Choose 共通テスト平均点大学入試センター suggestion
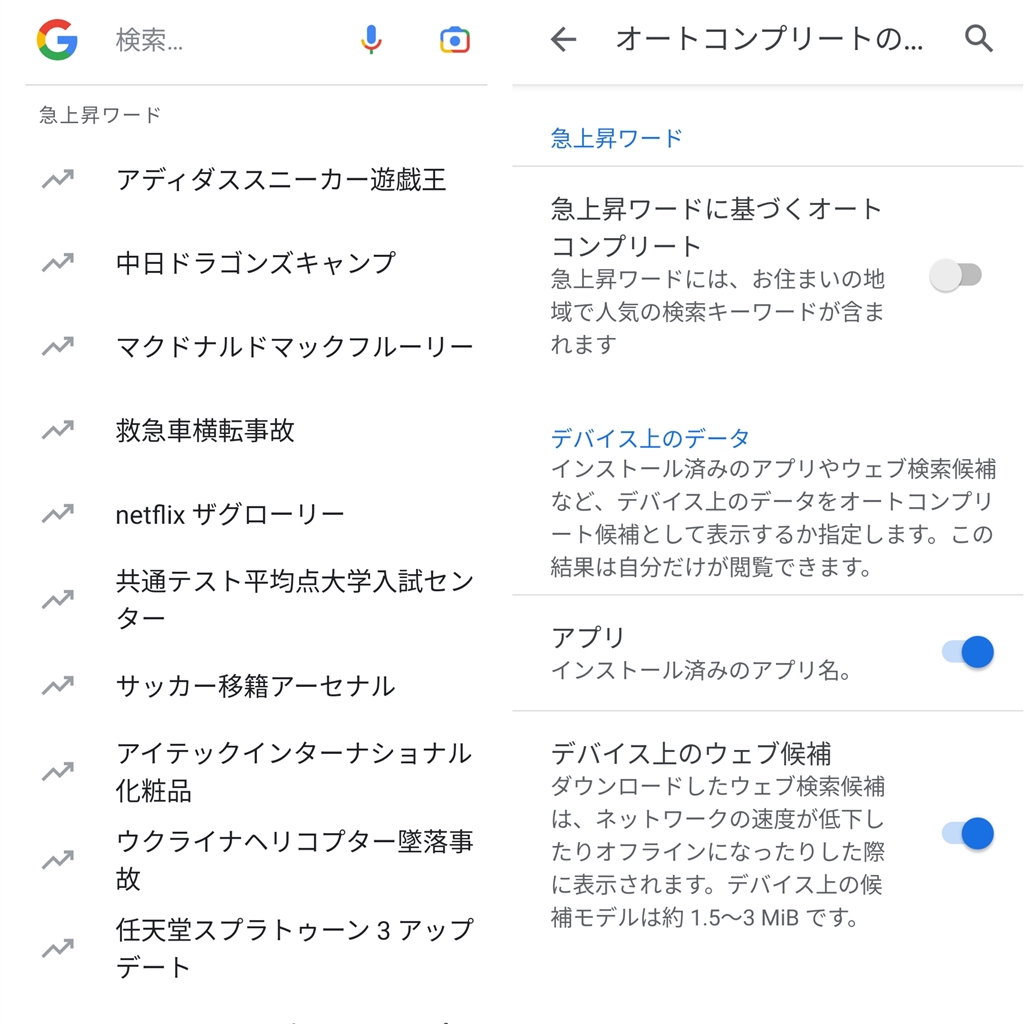The height and width of the screenshot is (1024, 1024). [x=294, y=599]
